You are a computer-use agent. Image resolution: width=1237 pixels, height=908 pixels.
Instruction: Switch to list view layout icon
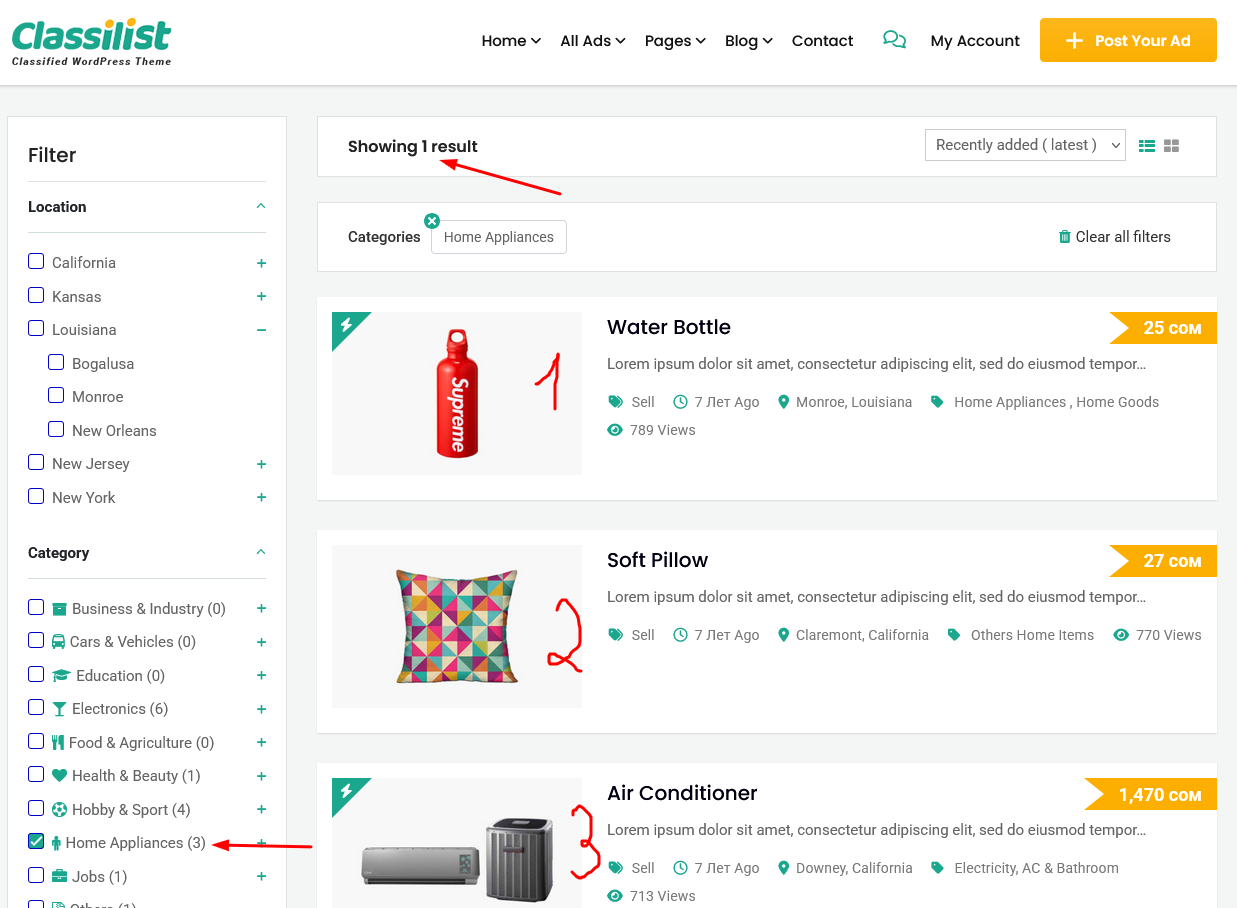(x=1147, y=146)
